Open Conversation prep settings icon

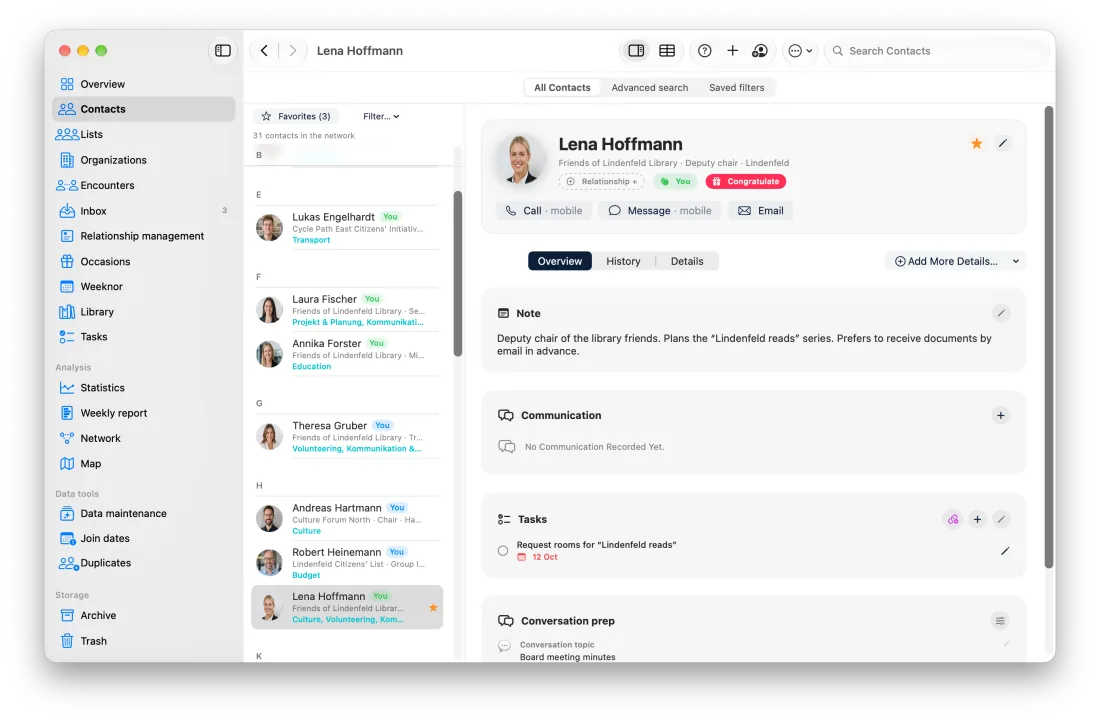[1000, 621]
